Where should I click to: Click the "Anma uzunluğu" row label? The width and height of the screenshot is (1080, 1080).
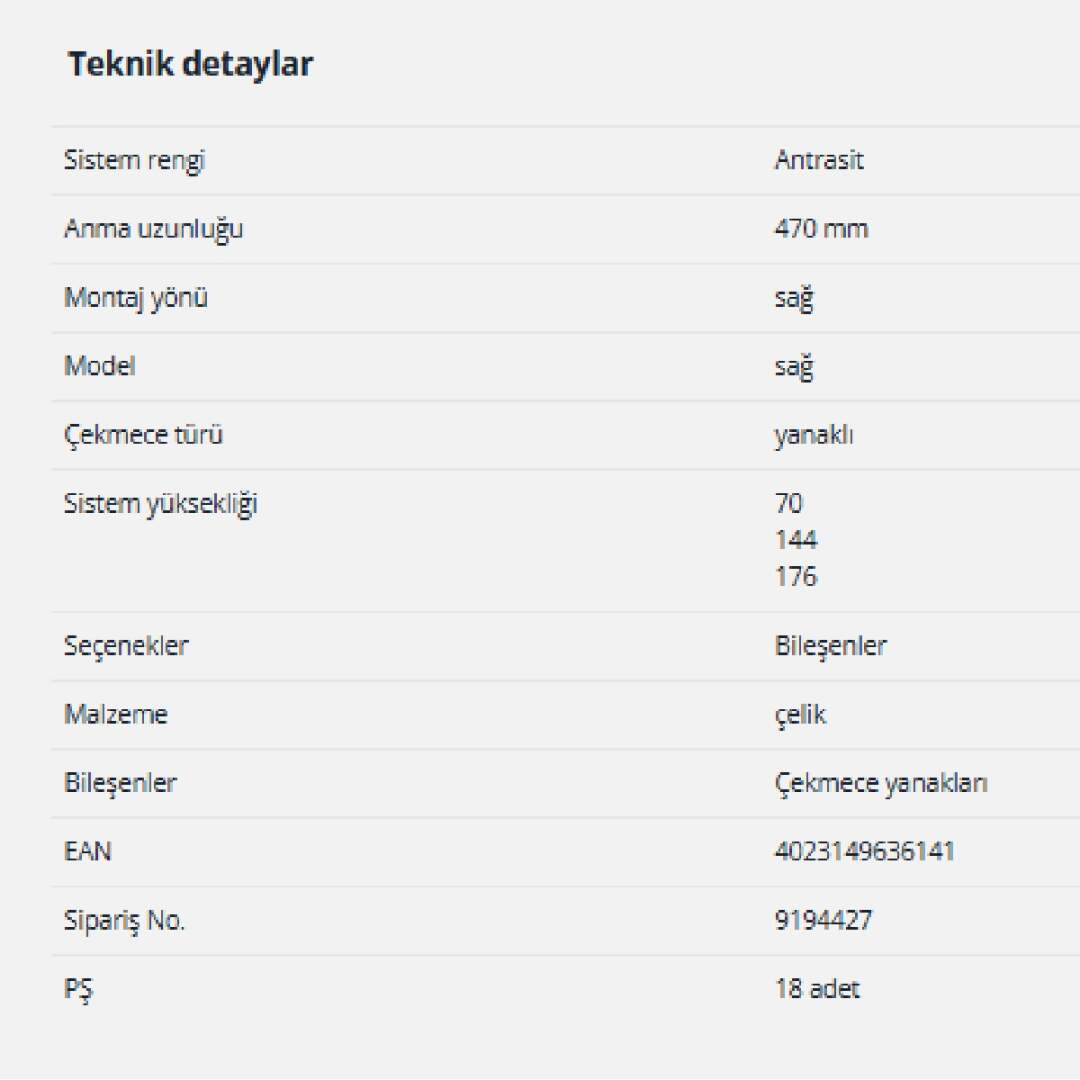(x=153, y=229)
